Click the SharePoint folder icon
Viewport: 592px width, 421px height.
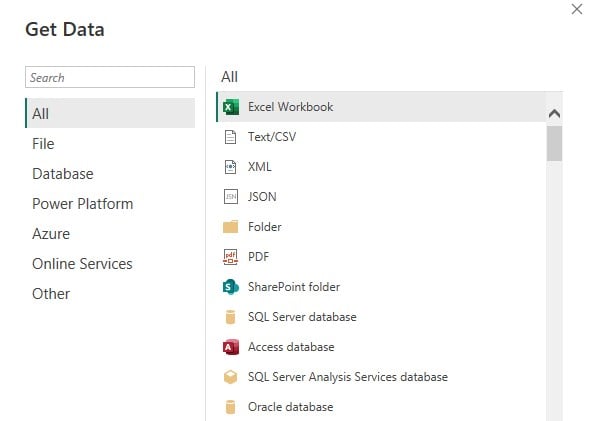pos(231,287)
